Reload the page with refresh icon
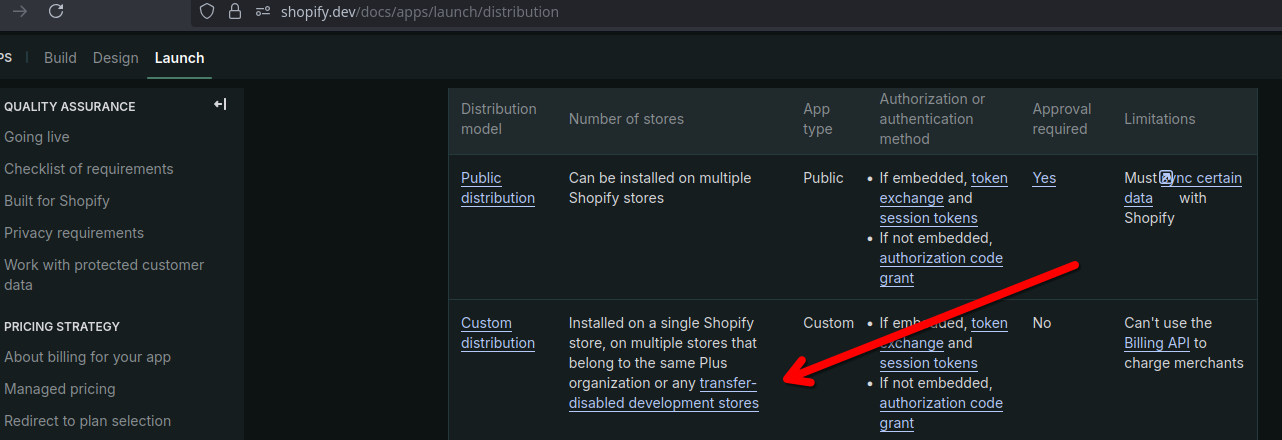Image resolution: width=1282 pixels, height=440 pixels. (57, 12)
